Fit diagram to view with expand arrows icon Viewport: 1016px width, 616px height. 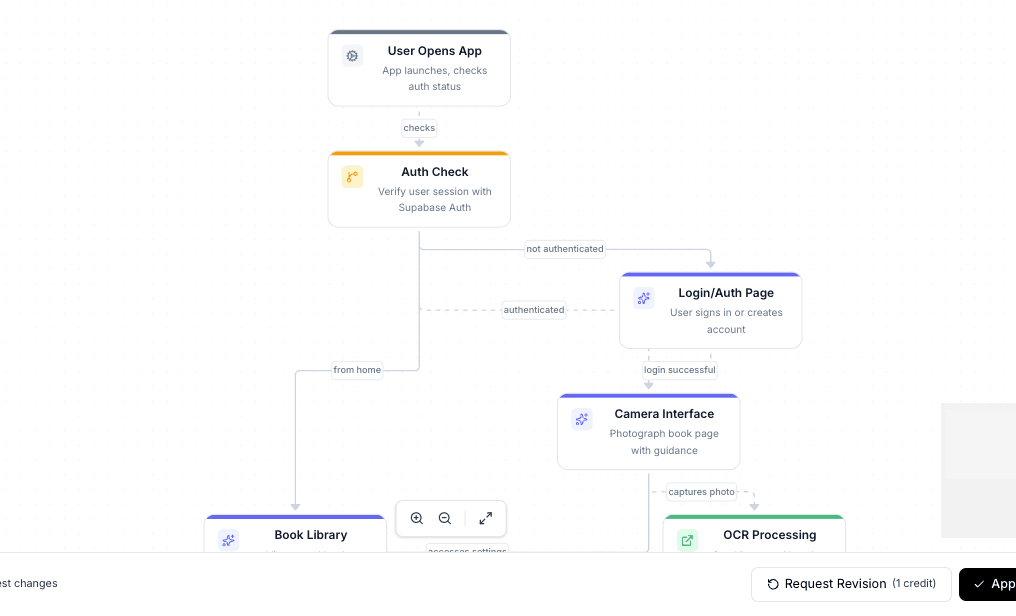[x=486, y=518]
